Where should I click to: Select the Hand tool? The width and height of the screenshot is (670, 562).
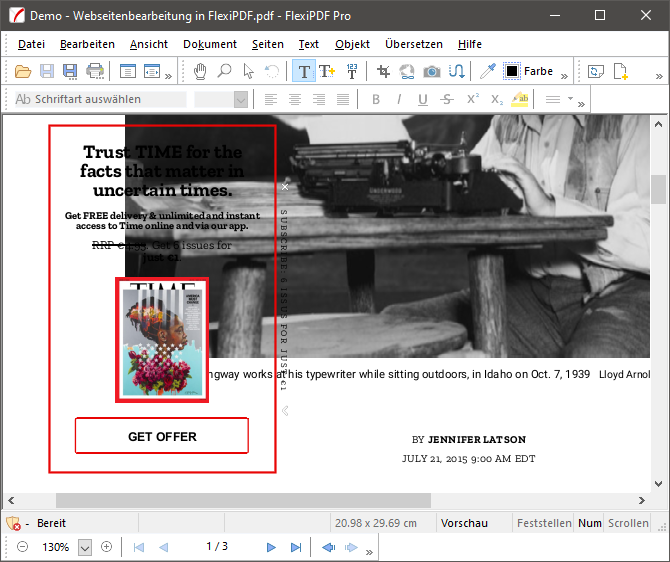click(x=200, y=71)
